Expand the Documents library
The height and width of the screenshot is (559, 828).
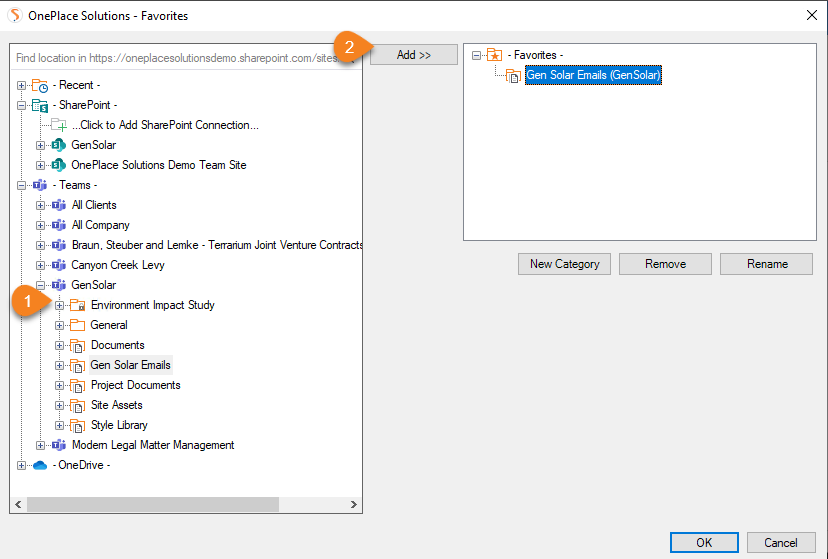coord(59,346)
